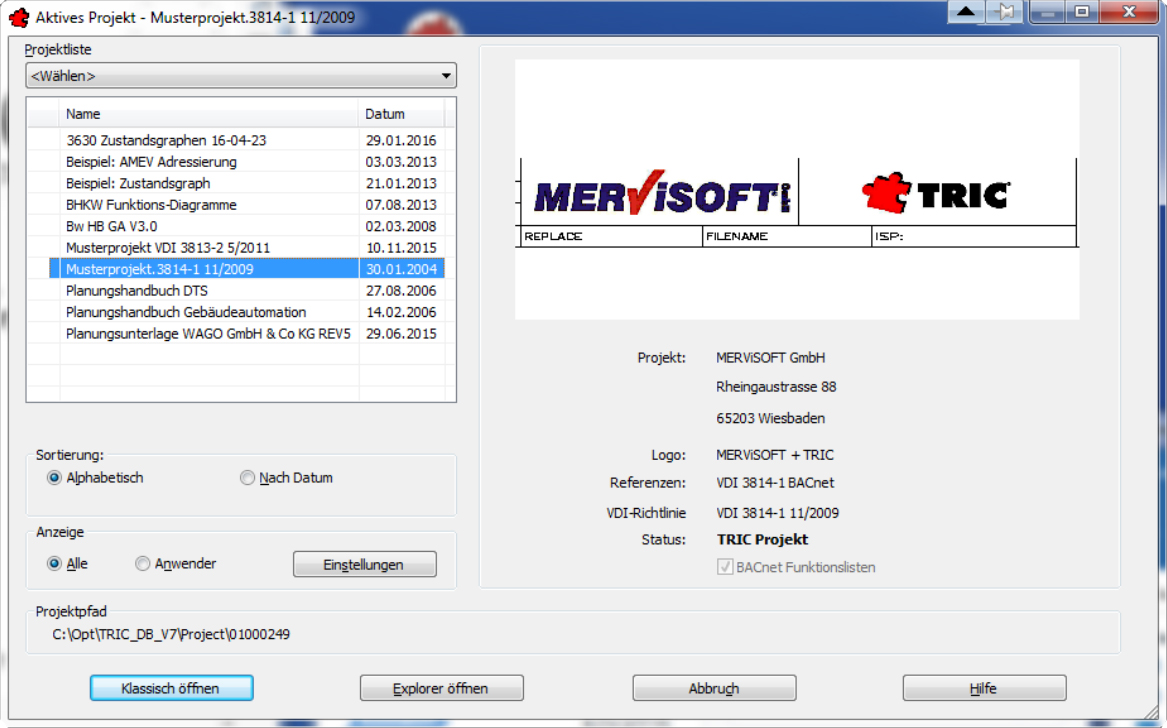The width and height of the screenshot is (1167, 728).
Task: Click date cell 27.08.2006
Action: (x=401, y=290)
